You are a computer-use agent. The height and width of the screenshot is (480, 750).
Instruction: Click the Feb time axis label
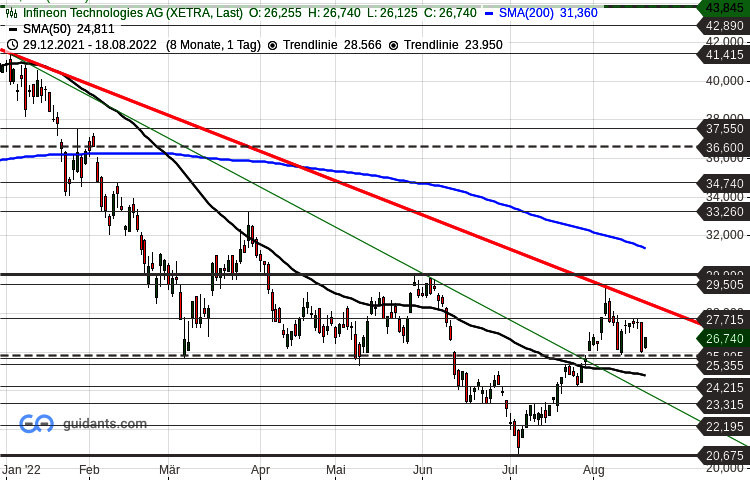pyautogui.click(x=89, y=470)
